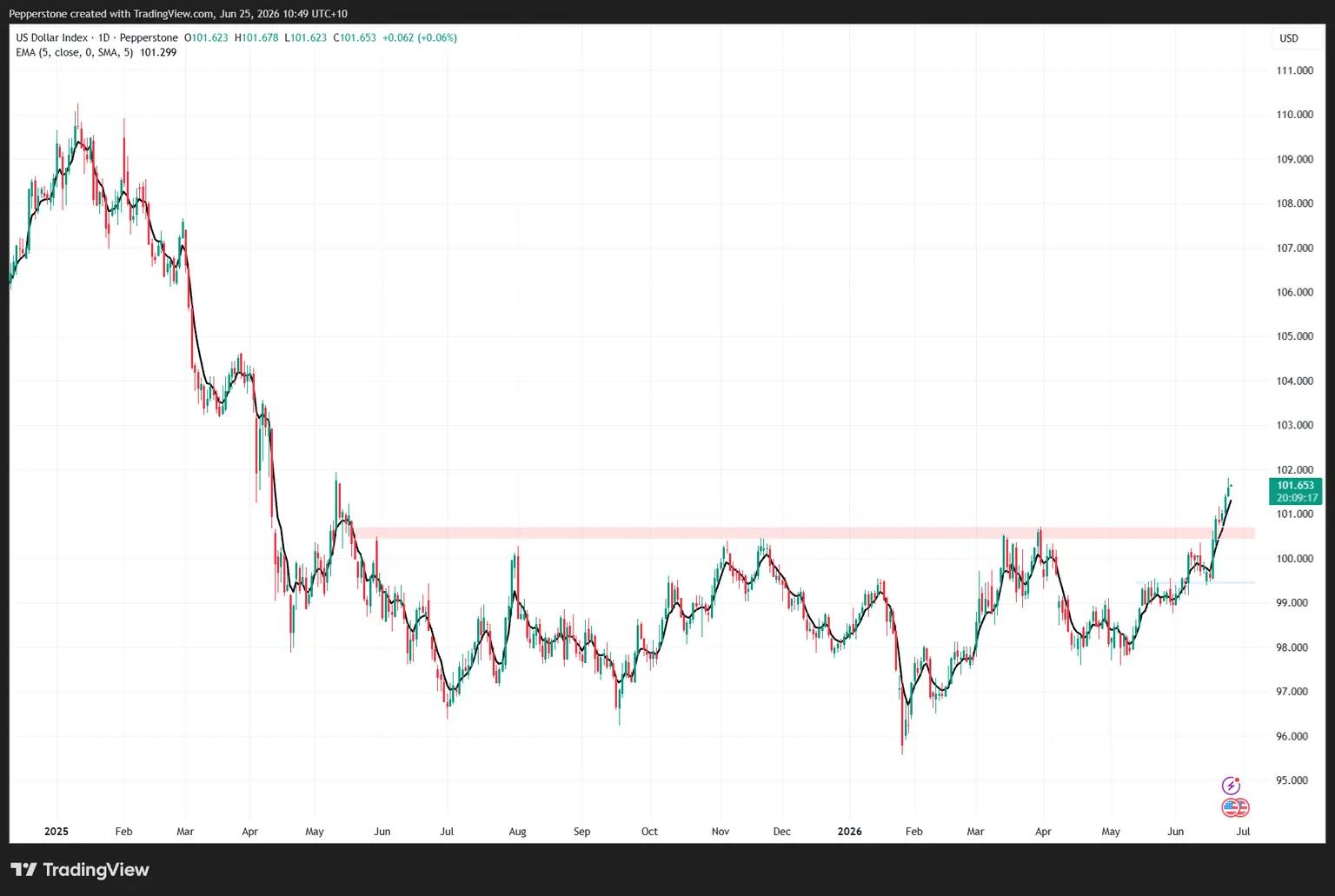
Task: Click the 95.000 price axis label
Action: coord(1292,780)
